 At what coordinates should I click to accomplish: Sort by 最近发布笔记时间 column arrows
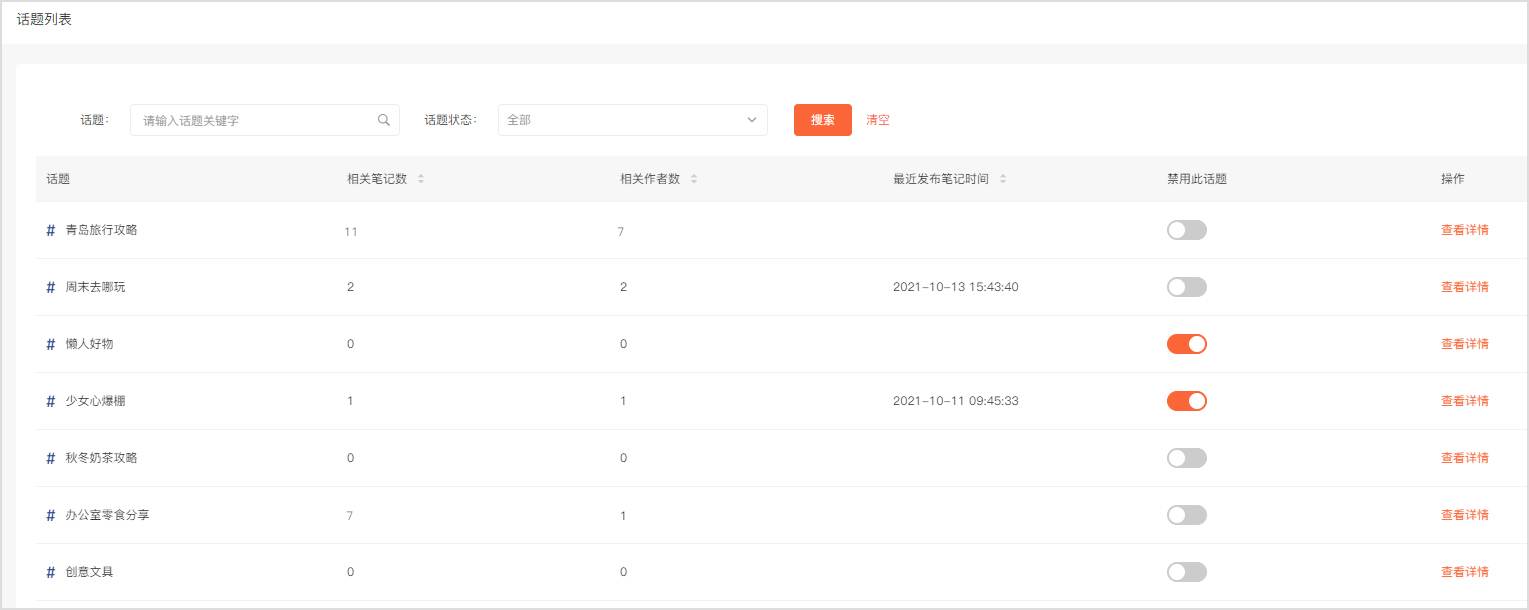(1003, 179)
